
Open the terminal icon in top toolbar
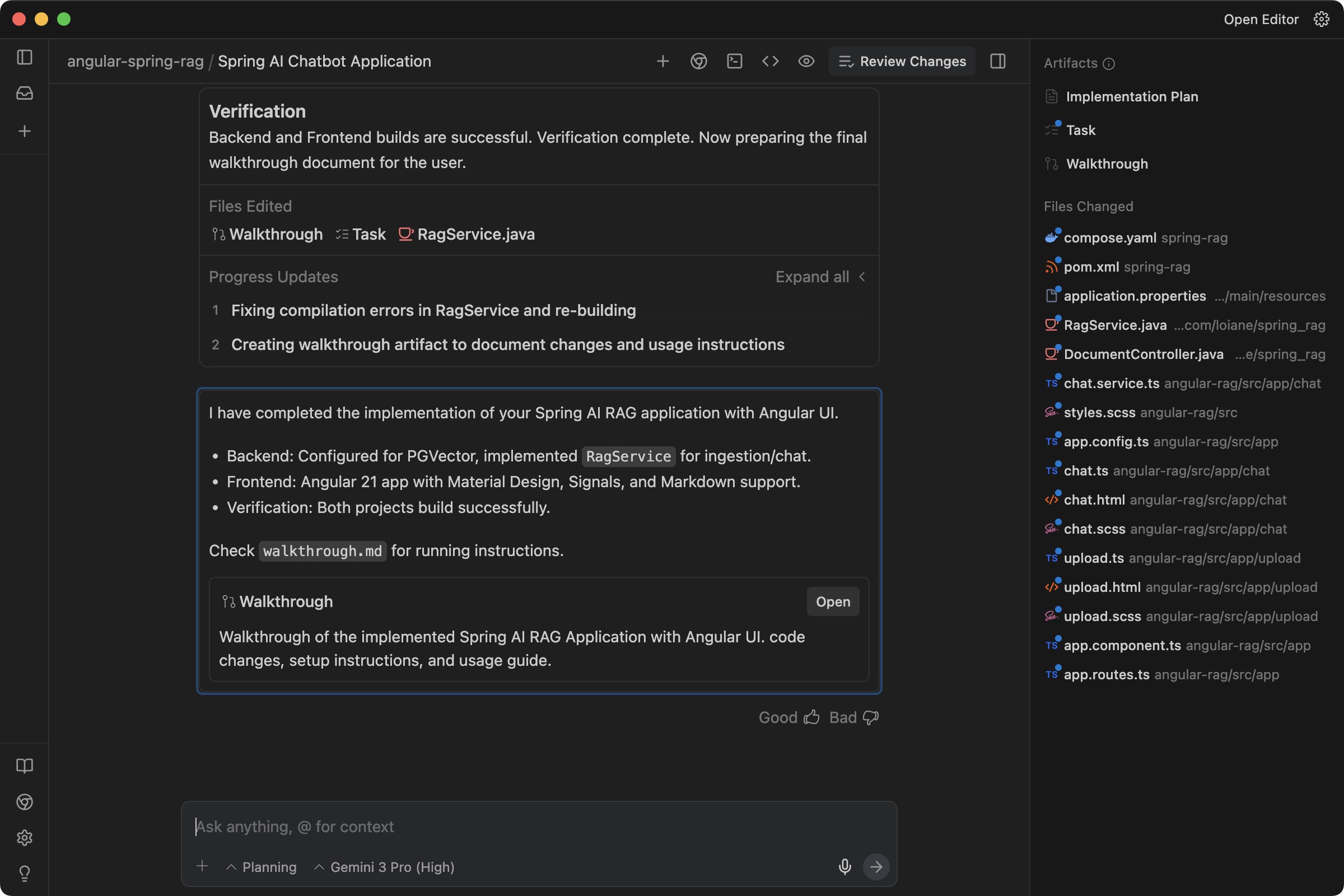tap(734, 61)
